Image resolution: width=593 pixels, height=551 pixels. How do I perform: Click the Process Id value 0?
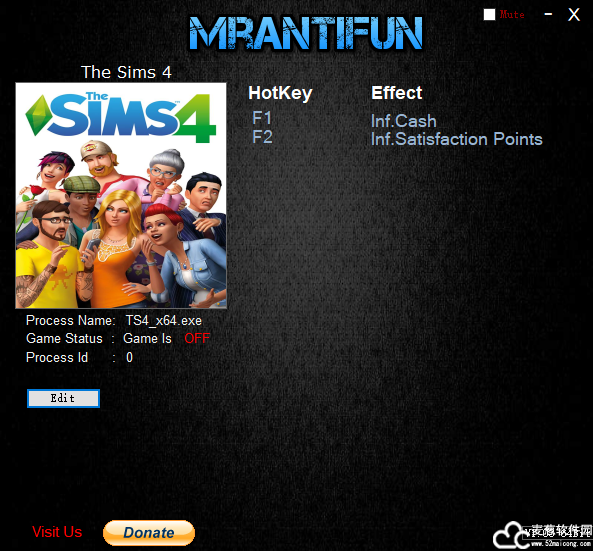point(129,357)
